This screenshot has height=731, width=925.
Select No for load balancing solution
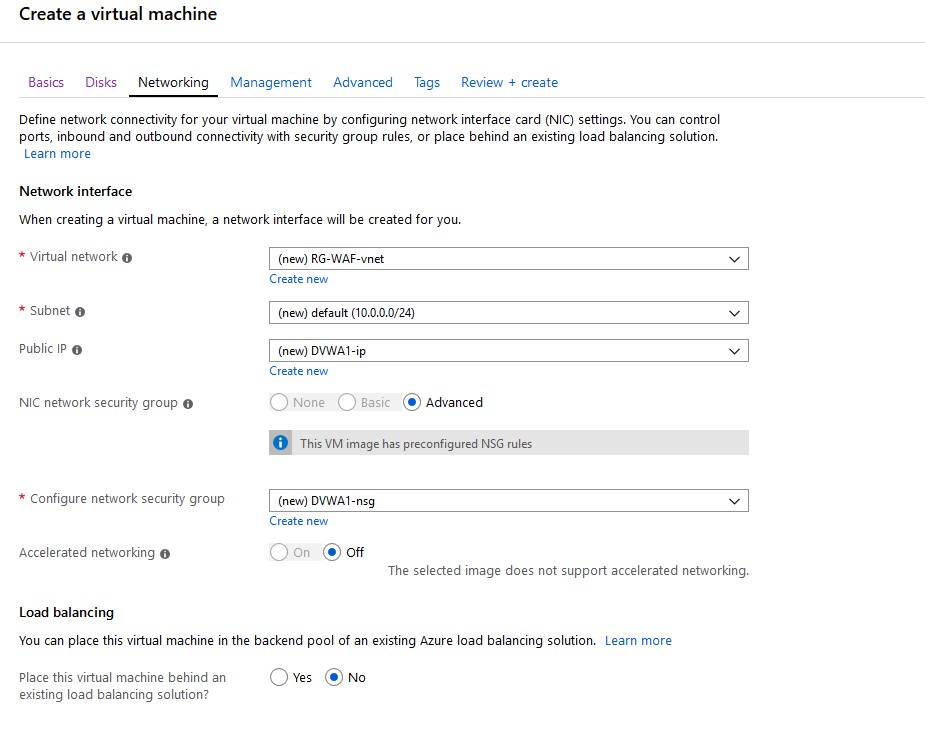click(x=334, y=678)
